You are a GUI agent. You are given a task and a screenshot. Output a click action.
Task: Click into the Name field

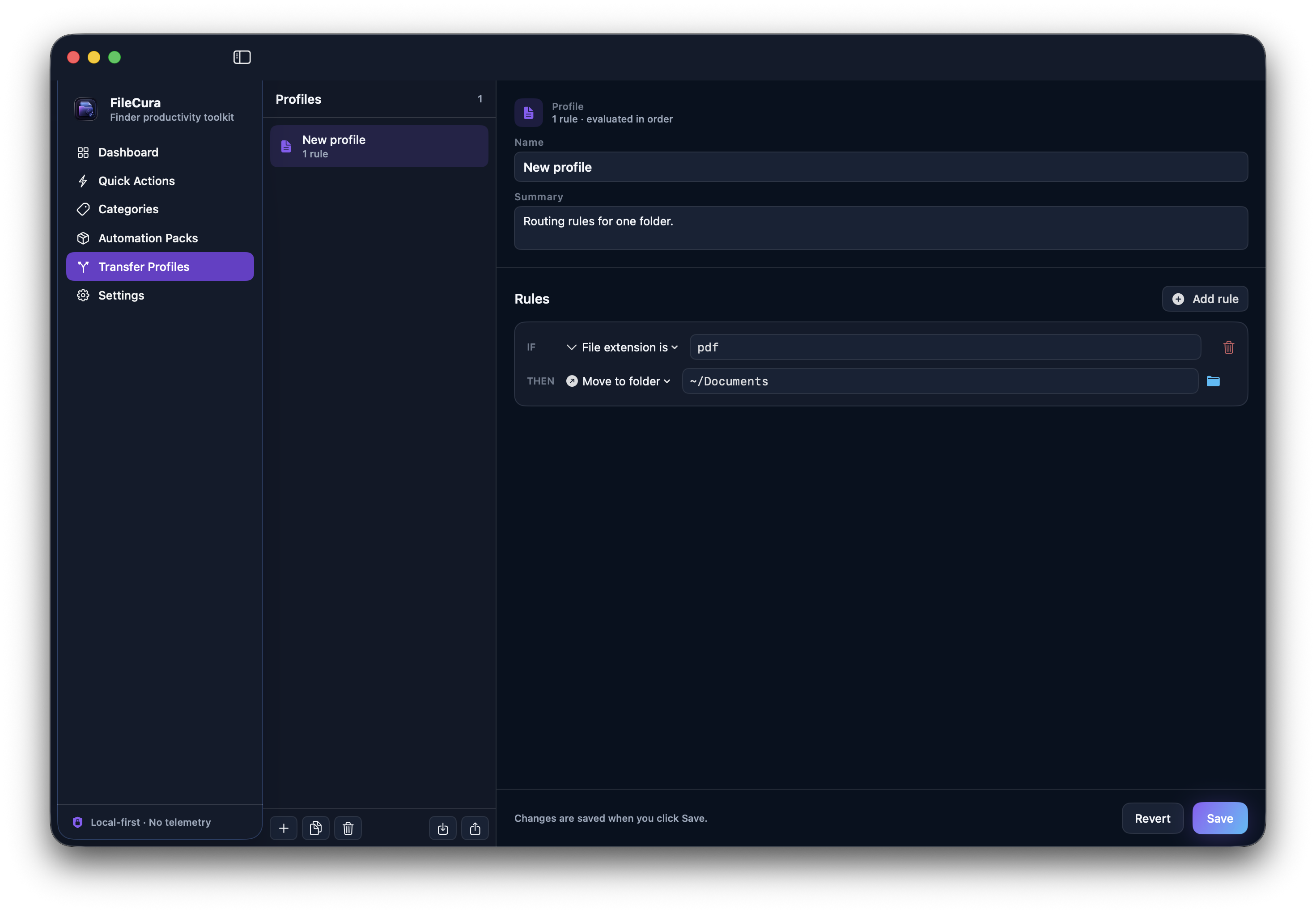[x=881, y=167]
